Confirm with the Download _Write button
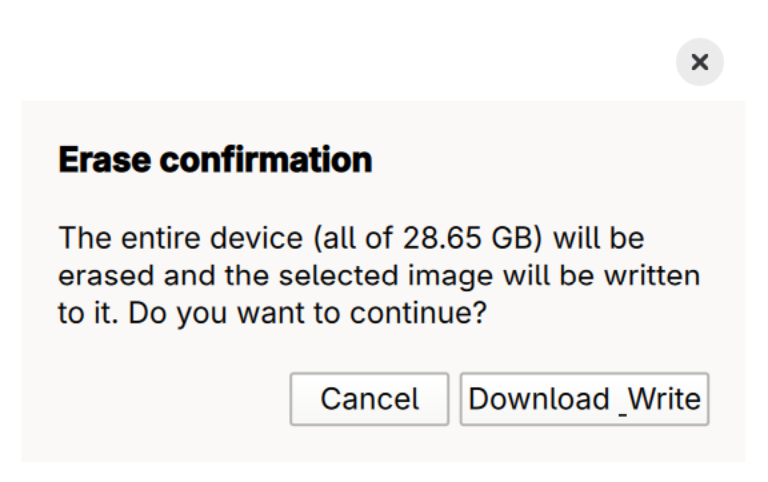 coord(584,399)
